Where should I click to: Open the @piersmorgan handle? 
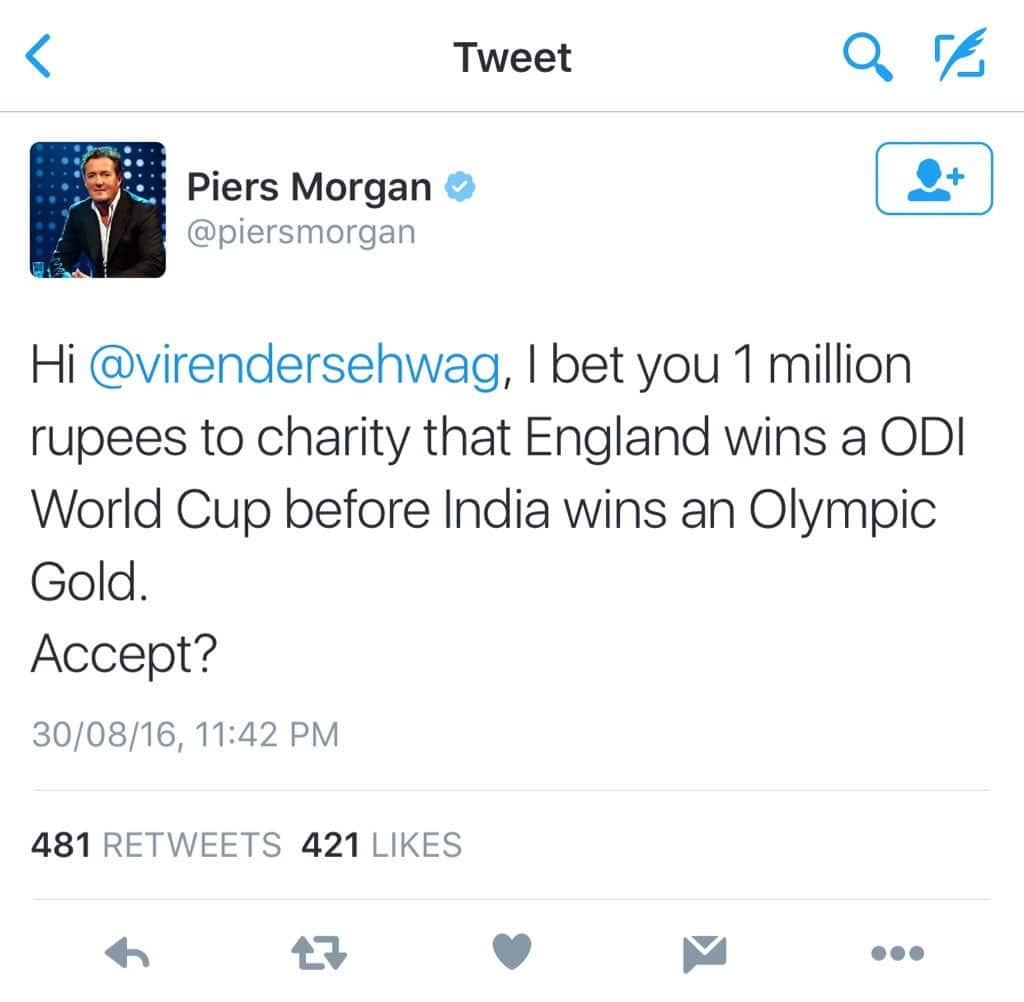(301, 233)
